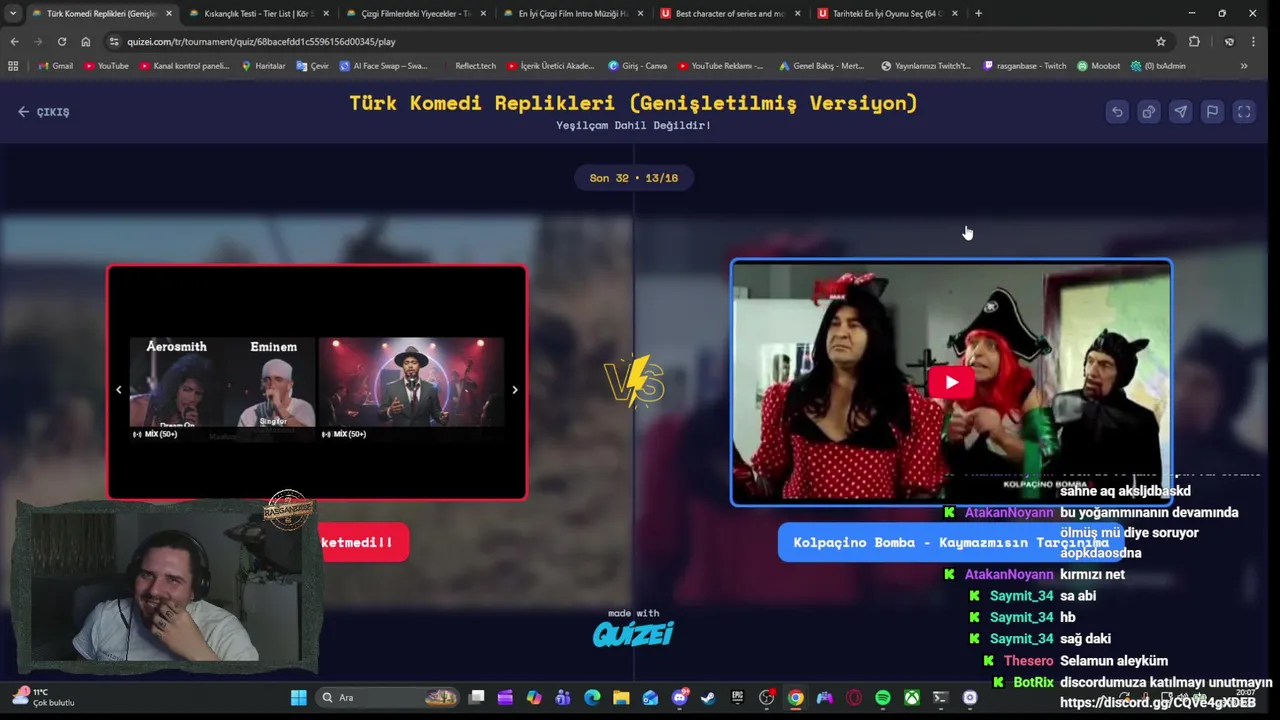Viewport: 1280px width, 720px height.
Task: Open a new browser tab
Action: click(978, 13)
